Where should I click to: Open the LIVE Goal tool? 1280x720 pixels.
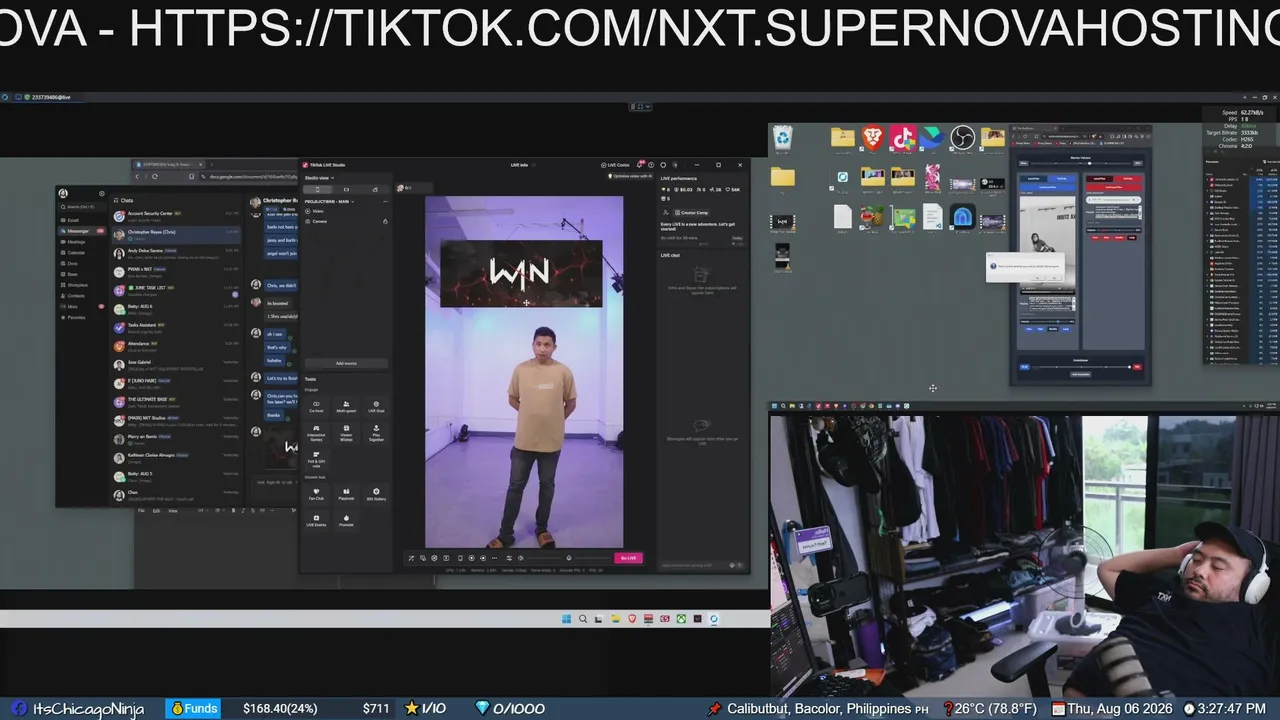(x=376, y=406)
